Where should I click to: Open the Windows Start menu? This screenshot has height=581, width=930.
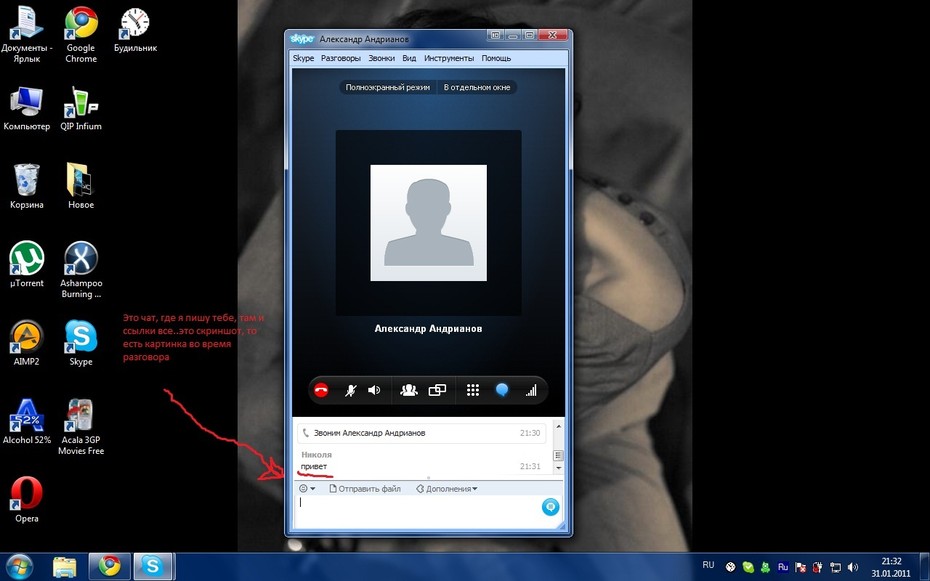click(19, 567)
